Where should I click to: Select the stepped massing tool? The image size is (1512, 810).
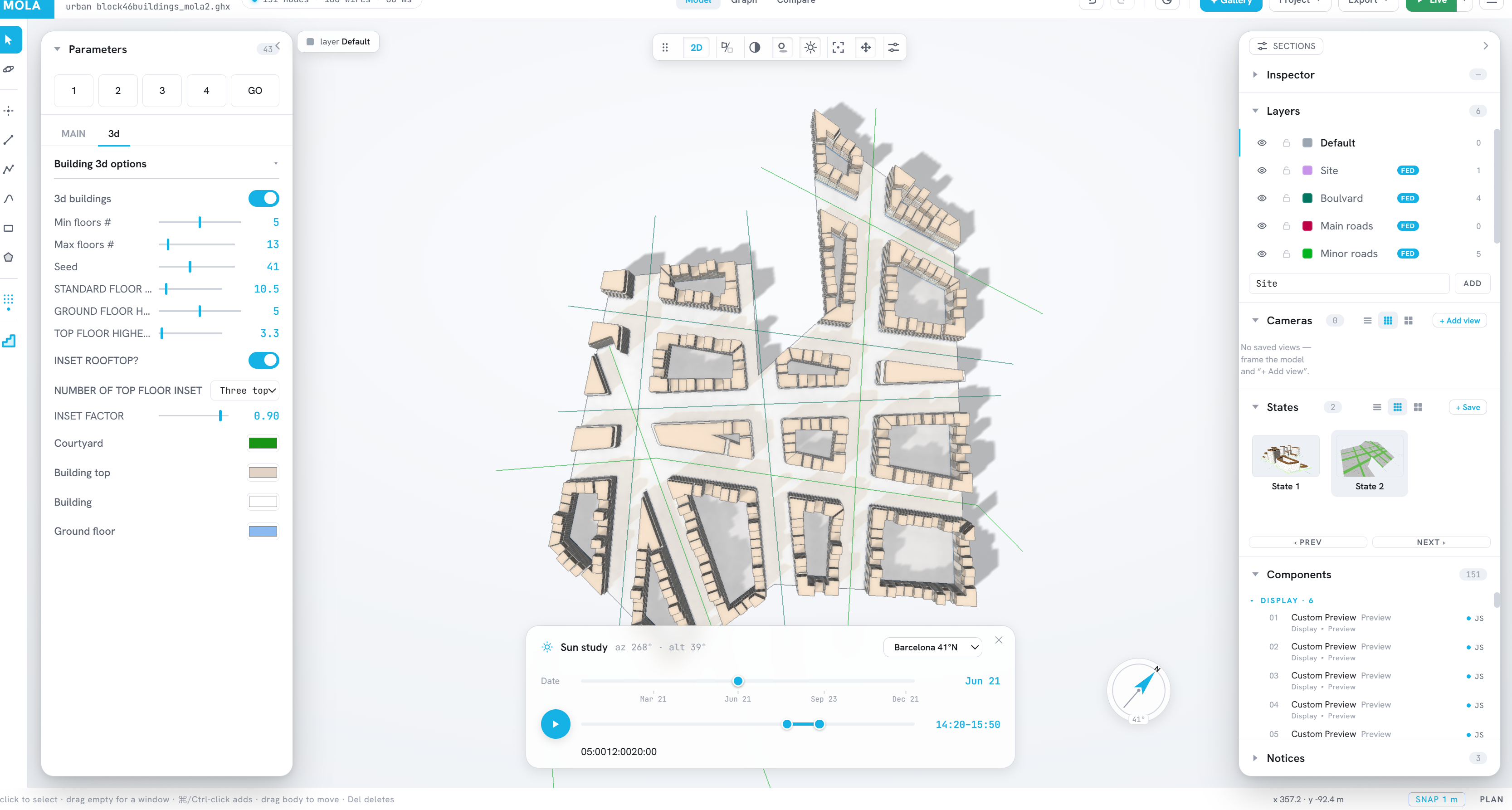[9, 341]
